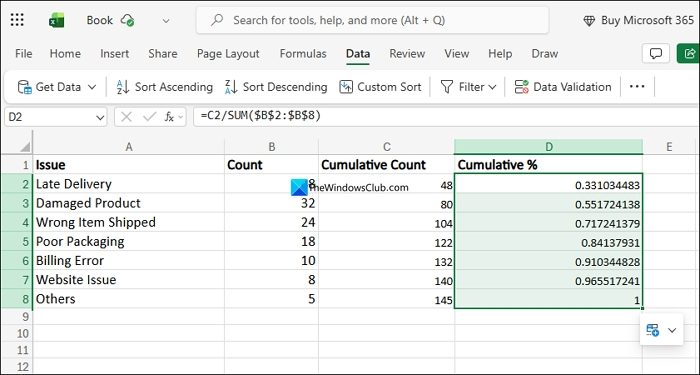Click the cell showing 0.84137931
This screenshot has height=375, width=700.
tap(549, 242)
